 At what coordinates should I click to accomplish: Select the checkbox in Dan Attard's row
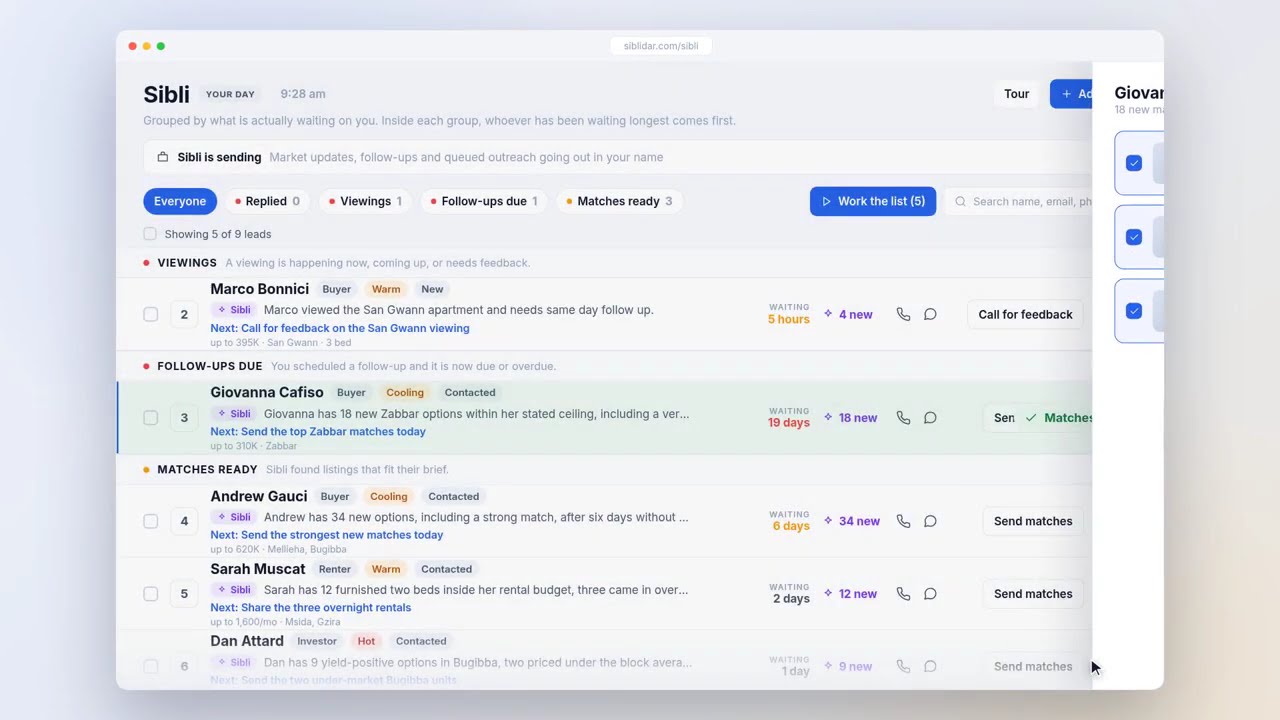(150, 666)
